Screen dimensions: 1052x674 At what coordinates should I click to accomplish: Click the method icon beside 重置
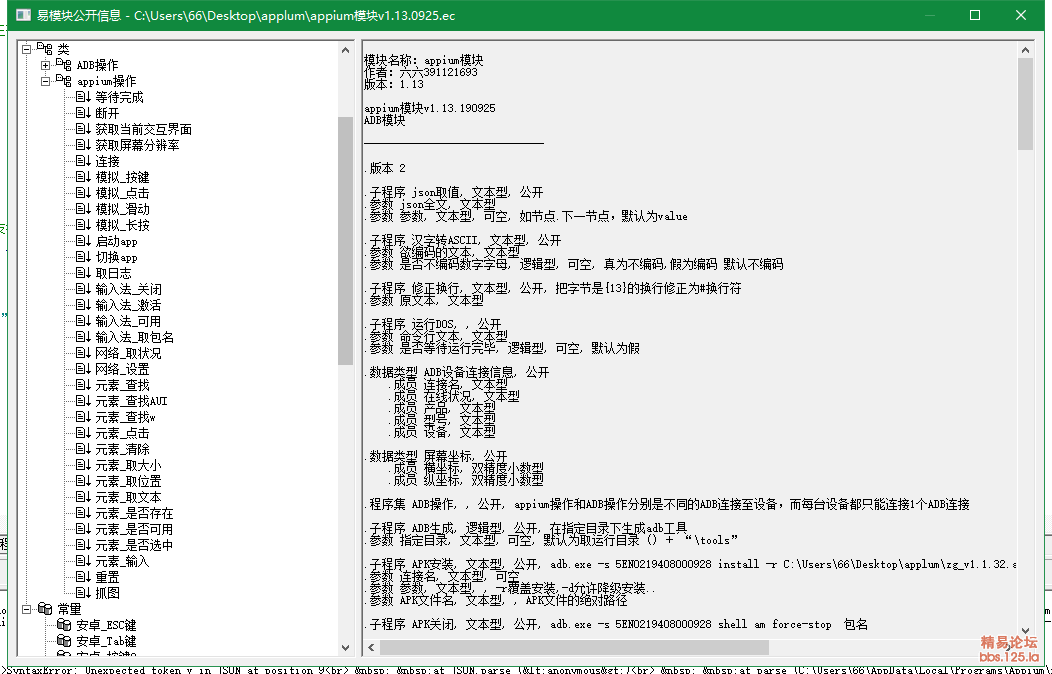tap(83, 577)
